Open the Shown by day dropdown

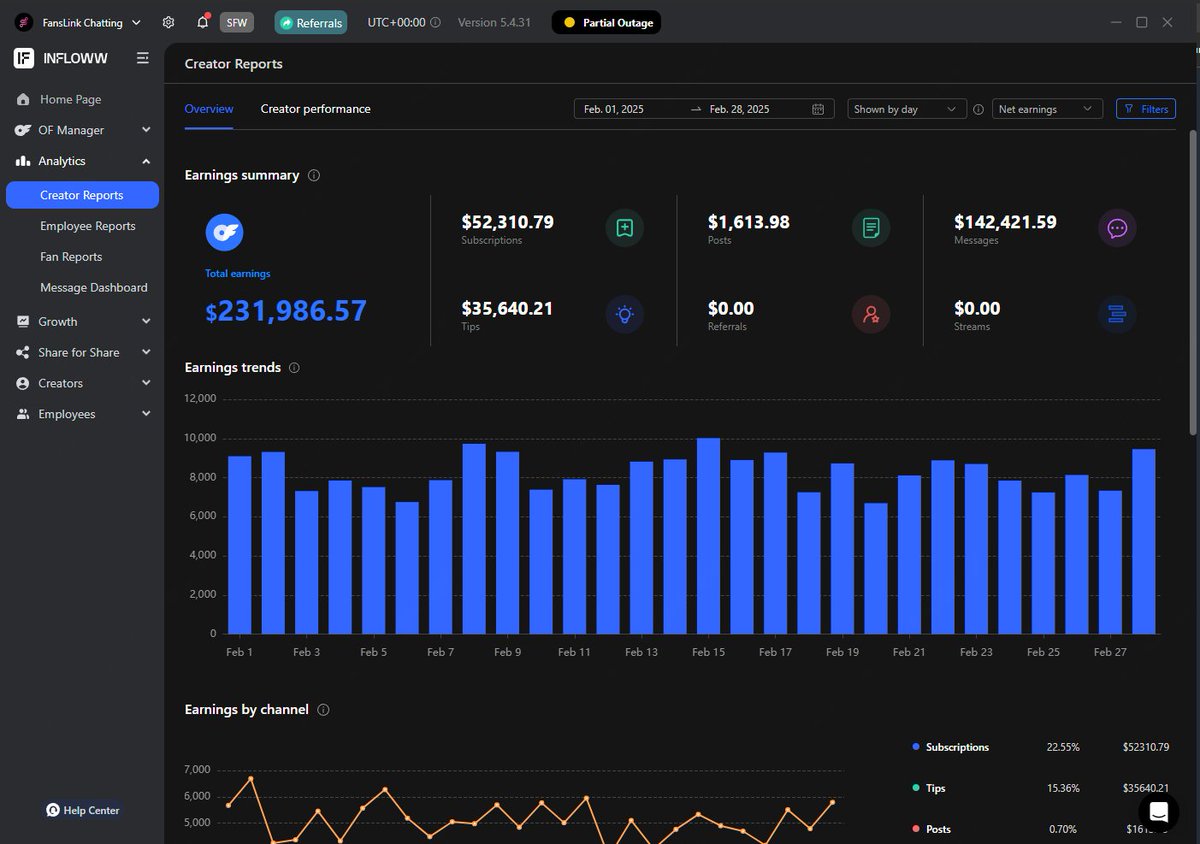[905, 109]
